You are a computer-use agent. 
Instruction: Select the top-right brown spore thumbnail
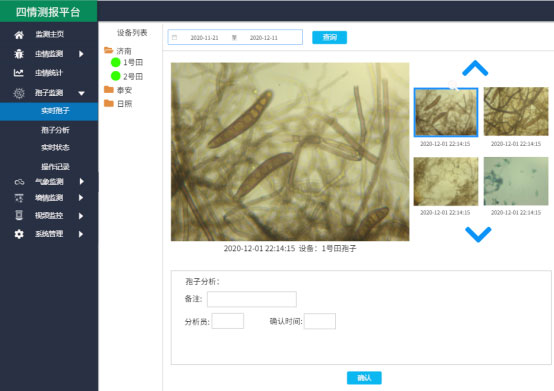[516, 112]
